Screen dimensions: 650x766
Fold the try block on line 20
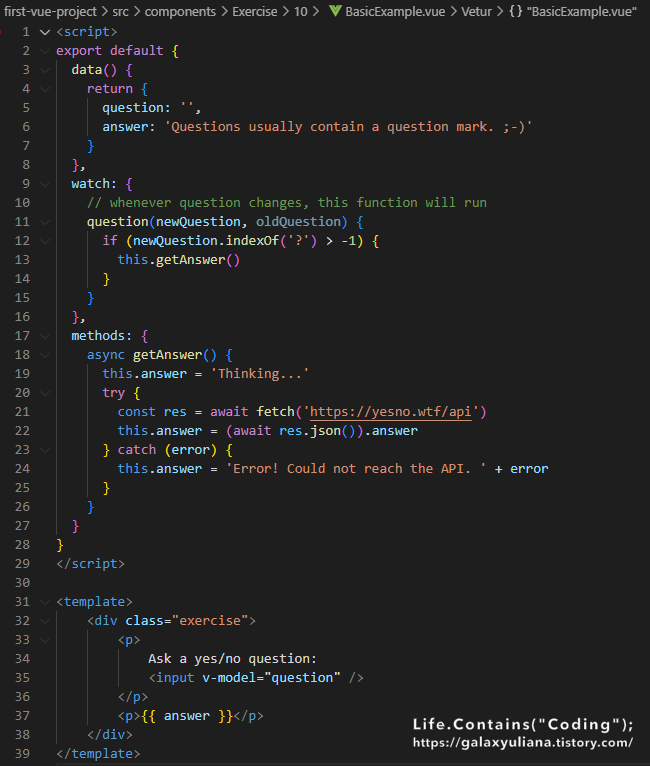click(45, 393)
